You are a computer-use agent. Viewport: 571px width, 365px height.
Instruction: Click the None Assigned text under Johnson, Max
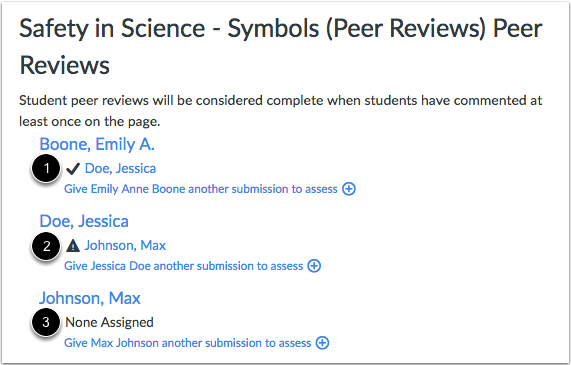[109, 322]
